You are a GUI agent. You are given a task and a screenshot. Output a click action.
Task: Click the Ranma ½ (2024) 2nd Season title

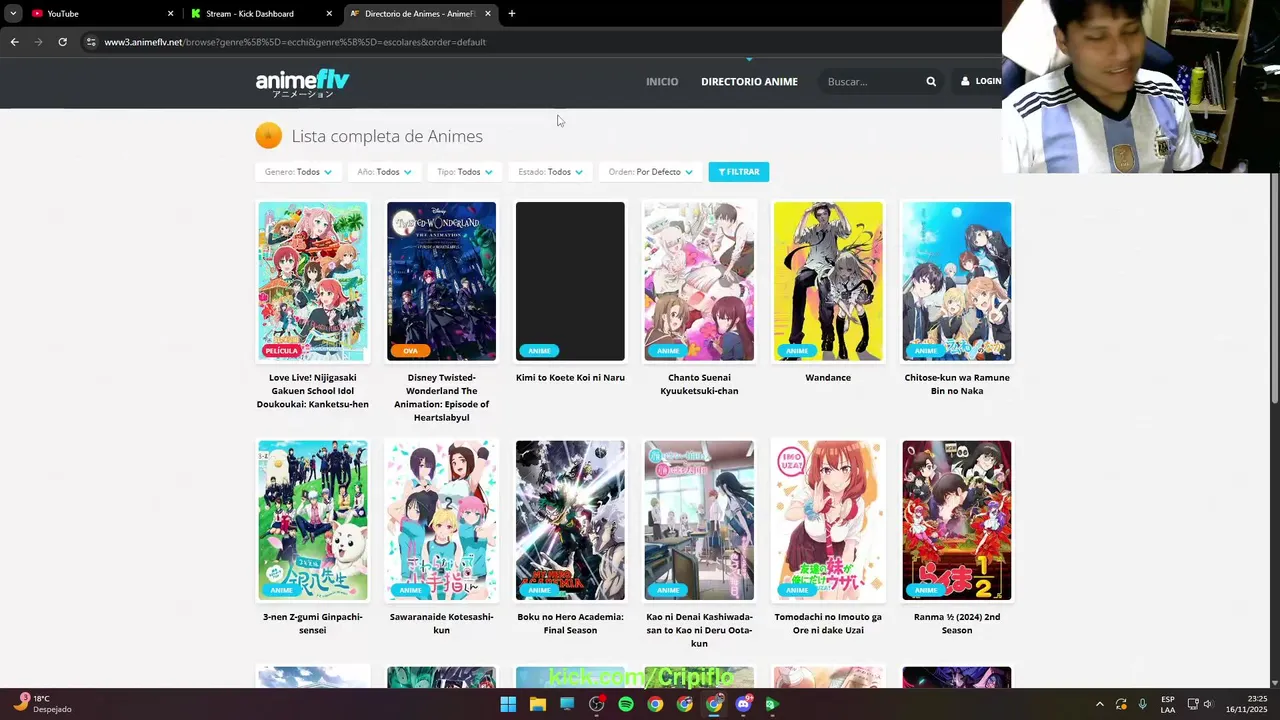pos(957,624)
